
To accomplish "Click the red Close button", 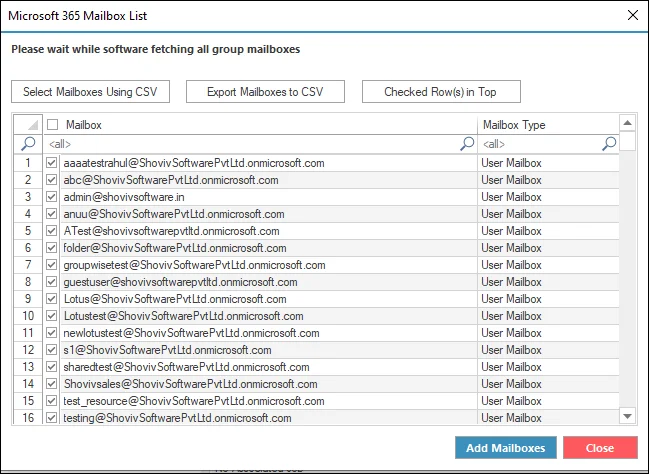I will tap(600, 448).
